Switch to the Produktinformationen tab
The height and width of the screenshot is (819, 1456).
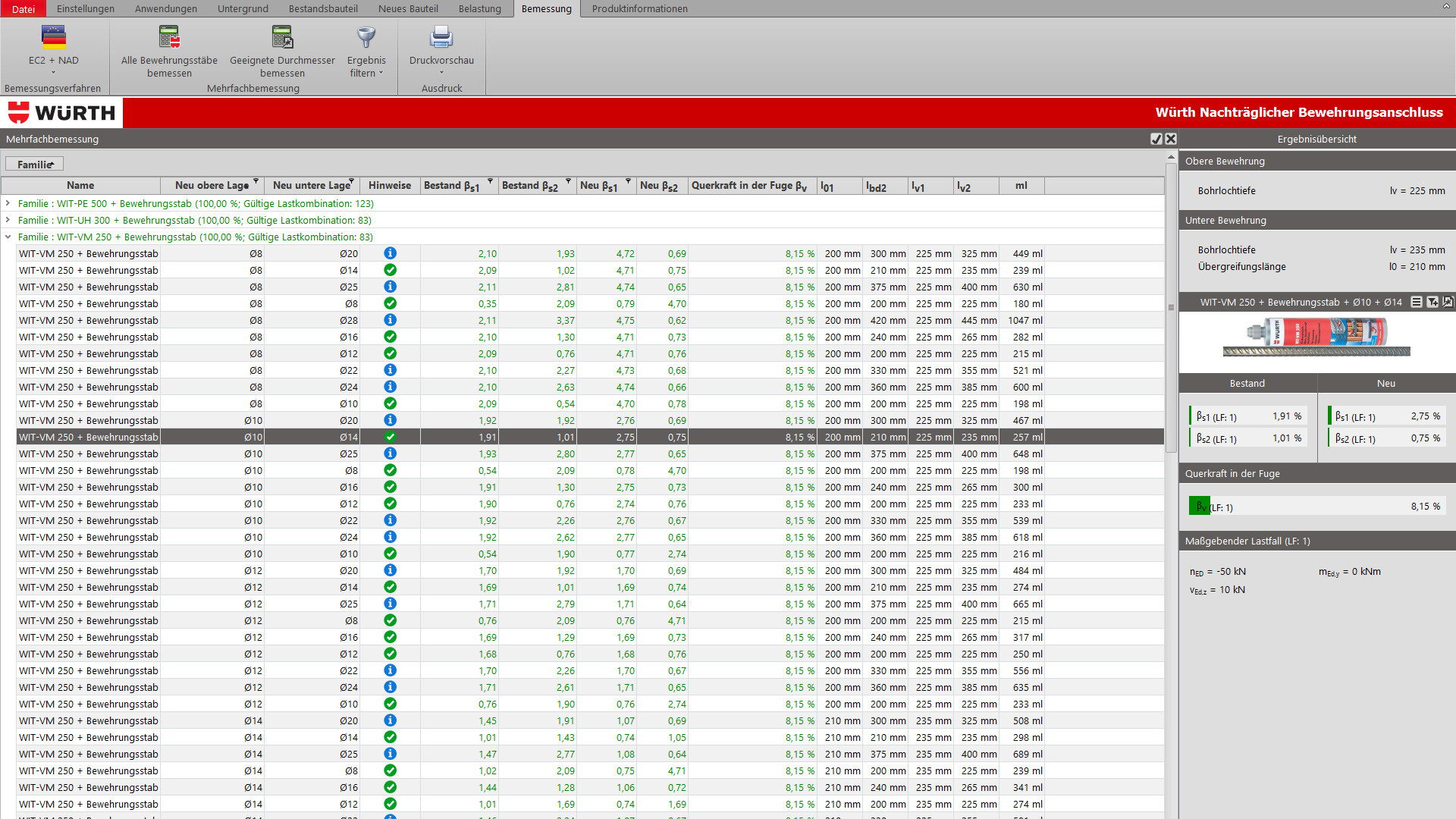(640, 8)
